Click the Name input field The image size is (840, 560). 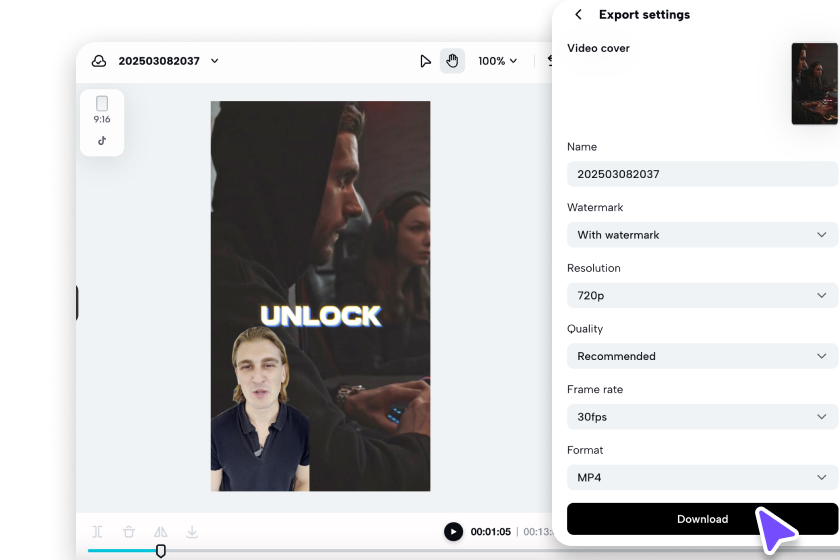[x=702, y=174]
